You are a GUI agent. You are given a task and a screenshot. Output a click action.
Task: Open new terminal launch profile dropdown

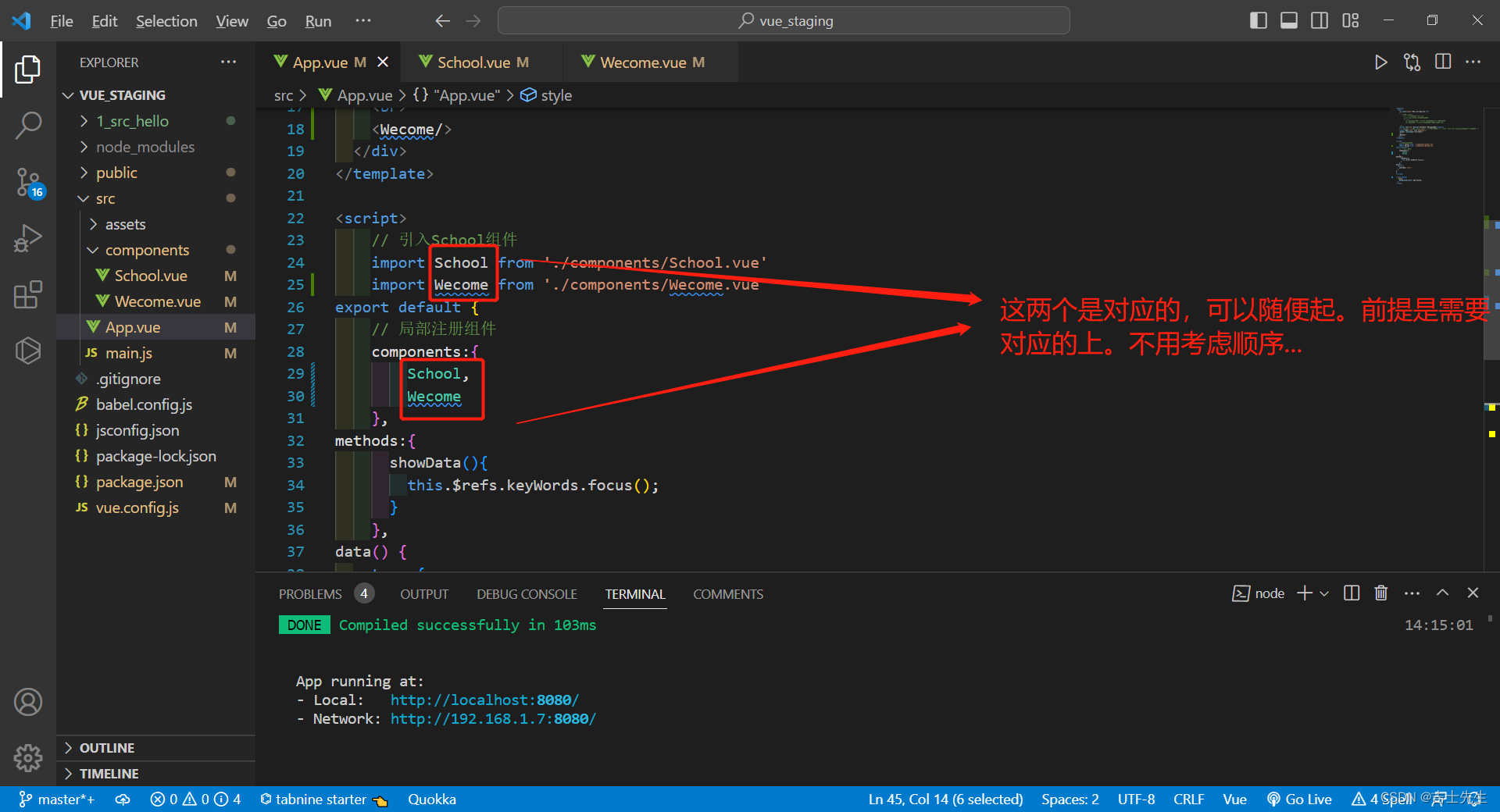pos(1324,593)
